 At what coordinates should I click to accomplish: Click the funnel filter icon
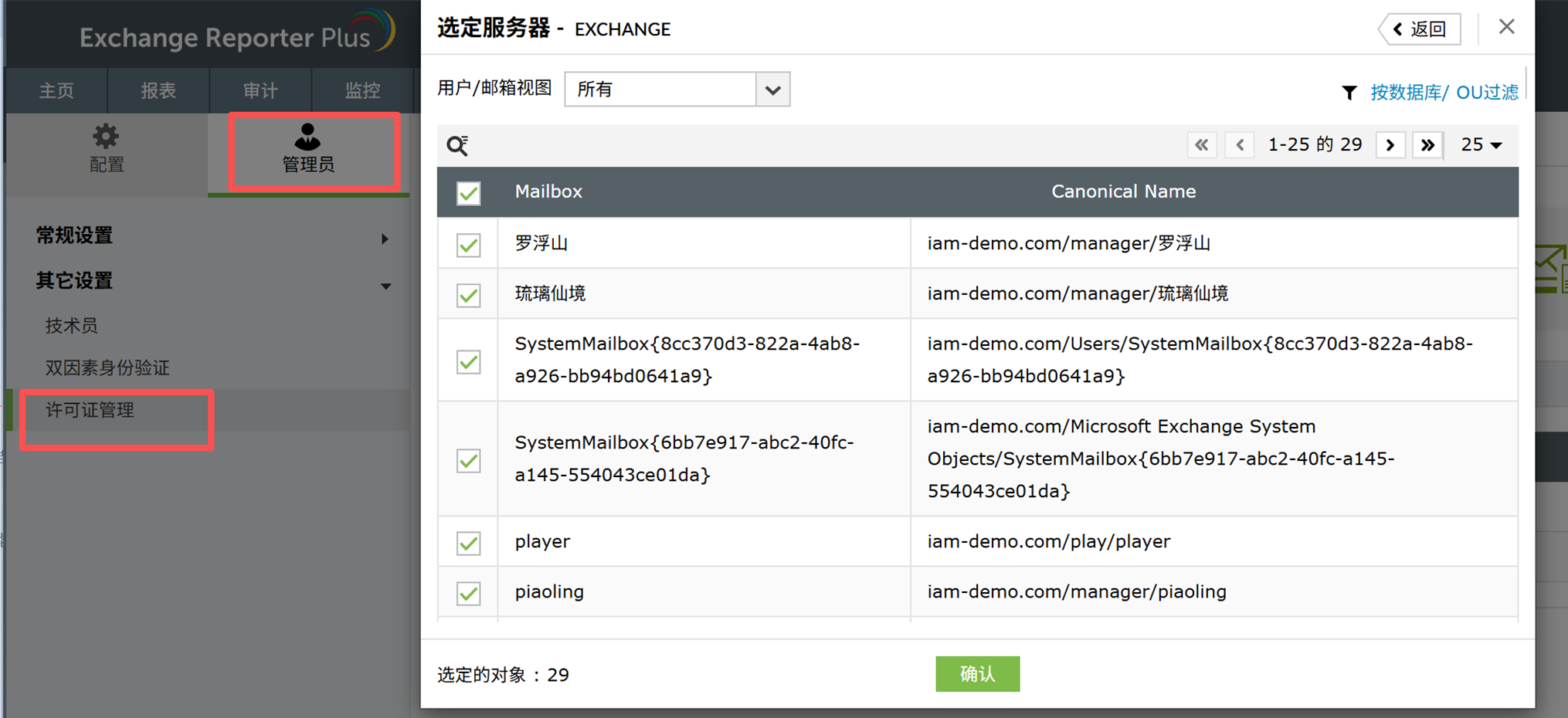1349,93
